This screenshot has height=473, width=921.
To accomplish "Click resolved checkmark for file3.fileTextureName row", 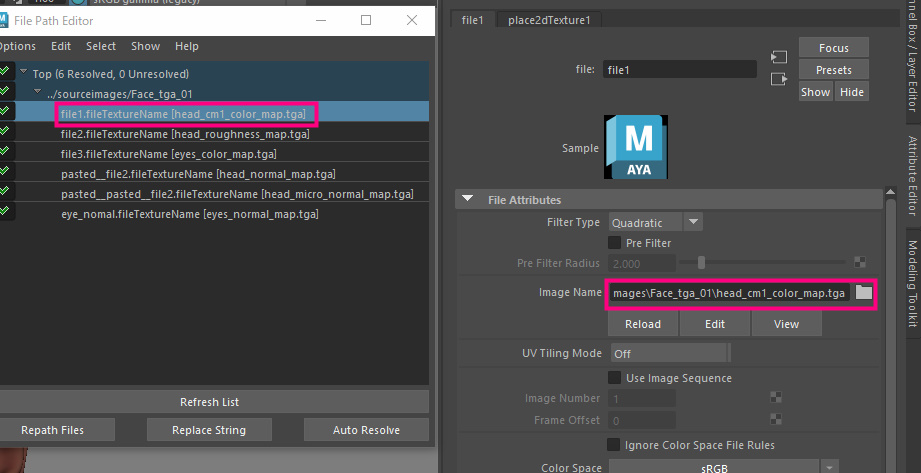I will pos(5,150).
